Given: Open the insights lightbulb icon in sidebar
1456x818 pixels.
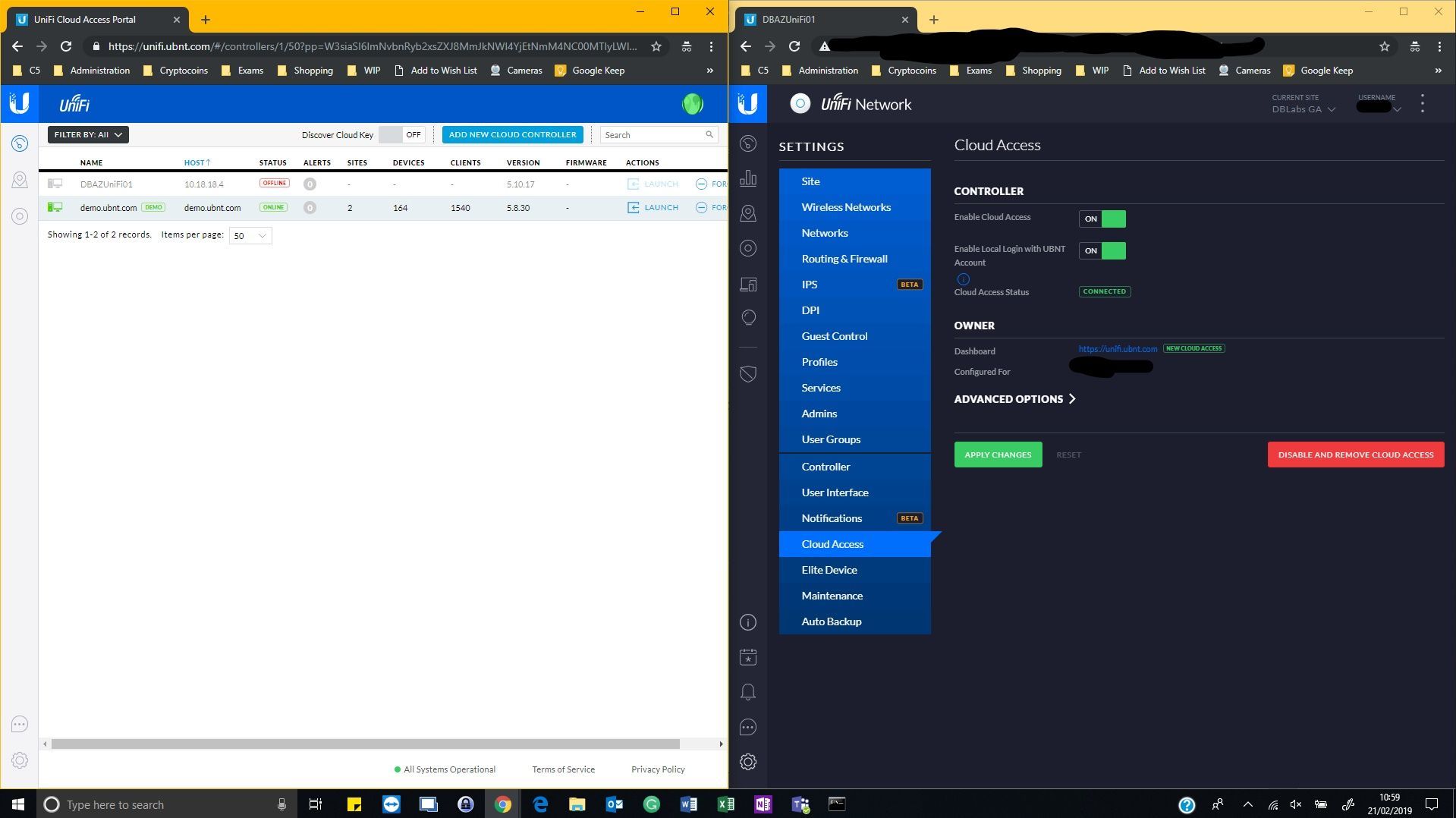Looking at the screenshot, I should 748,318.
